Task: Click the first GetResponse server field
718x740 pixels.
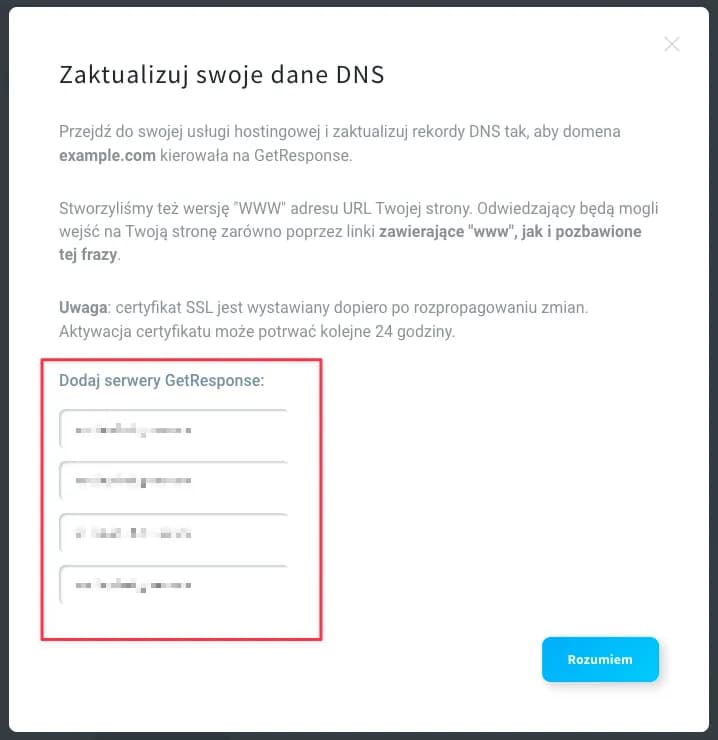Action: pos(173,429)
